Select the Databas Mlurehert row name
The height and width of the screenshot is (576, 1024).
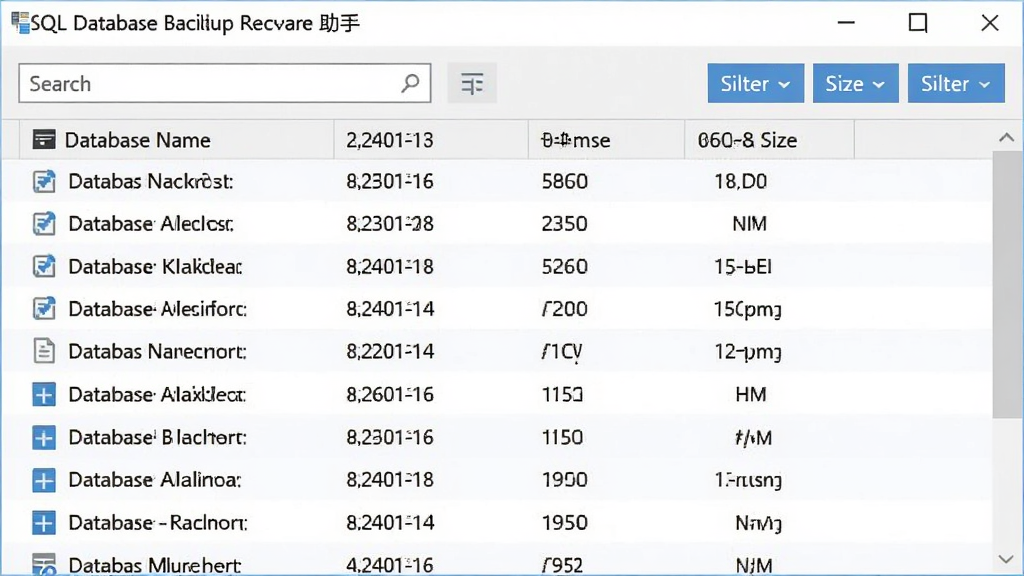click(155, 565)
